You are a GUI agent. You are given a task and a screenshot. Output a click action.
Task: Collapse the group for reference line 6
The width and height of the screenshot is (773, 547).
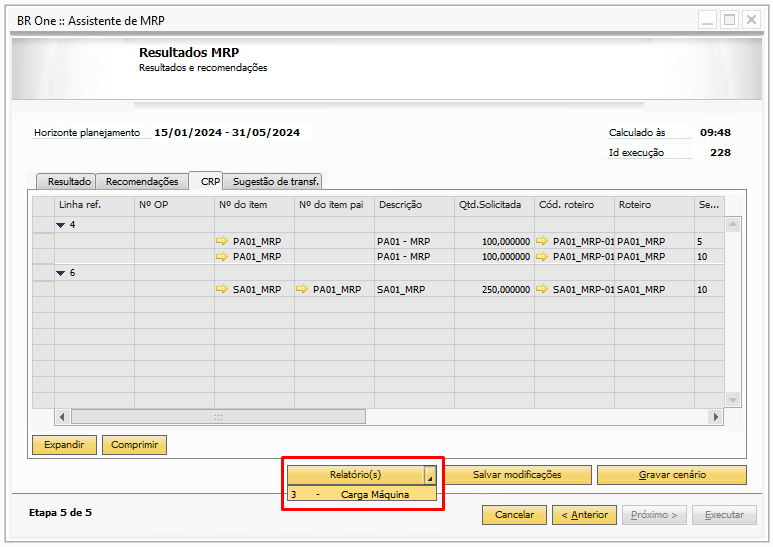point(61,273)
